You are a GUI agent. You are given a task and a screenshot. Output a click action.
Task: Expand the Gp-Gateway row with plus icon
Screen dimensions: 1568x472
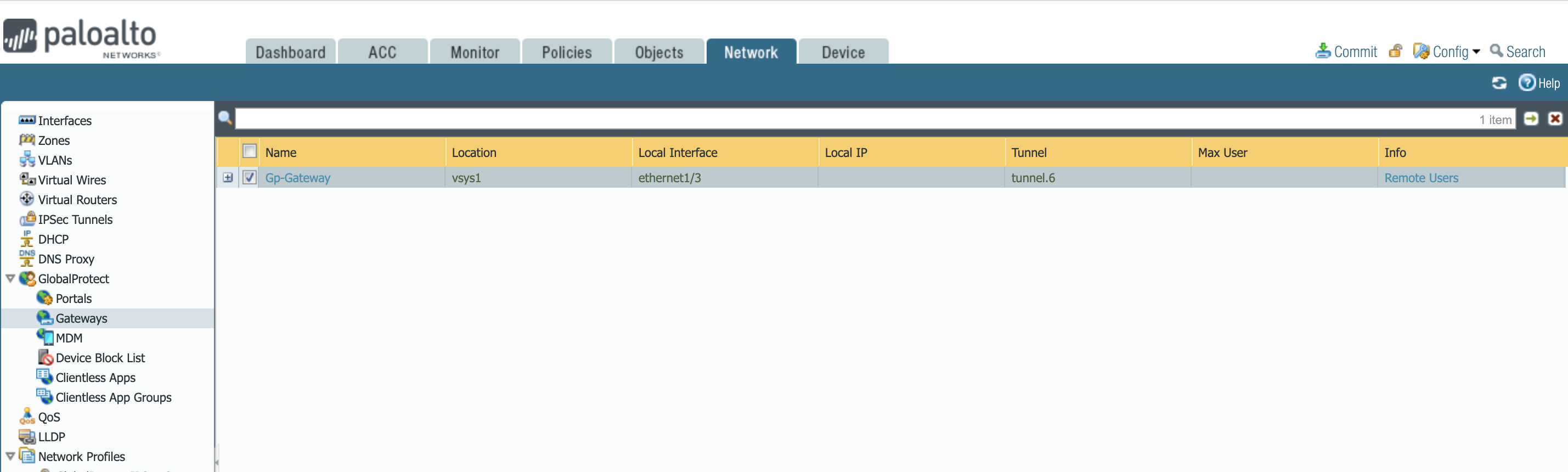click(x=228, y=178)
